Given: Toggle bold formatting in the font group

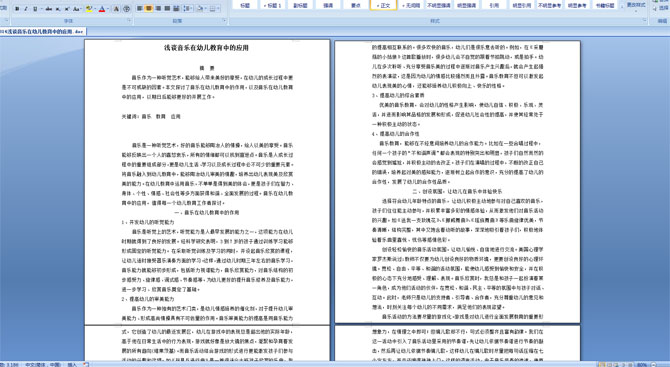Looking at the screenshot, I should click(17, 9).
